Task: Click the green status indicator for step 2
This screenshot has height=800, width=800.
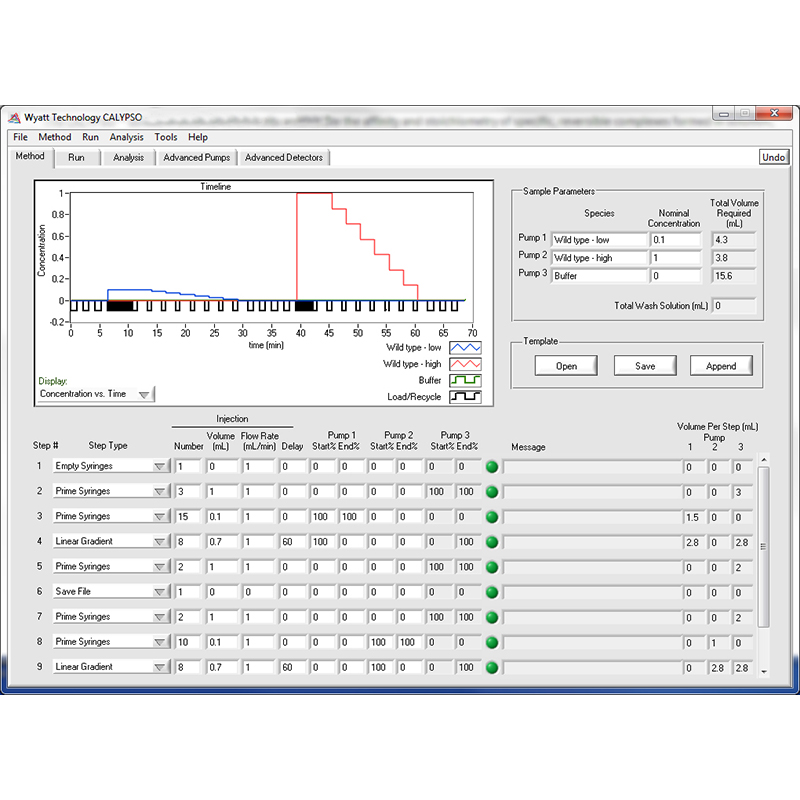Action: click(x=492, y=492)
